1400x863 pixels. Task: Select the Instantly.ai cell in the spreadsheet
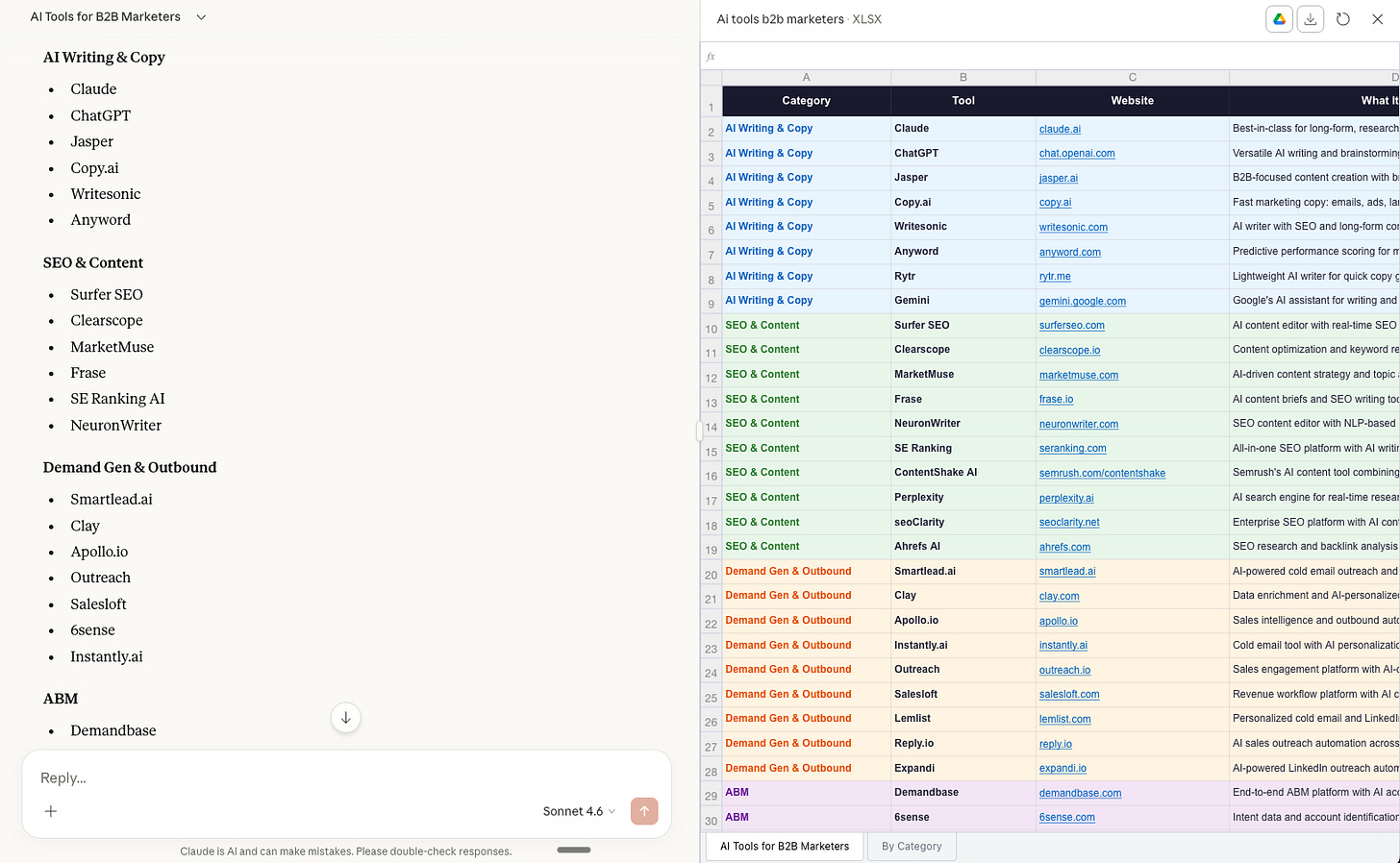(963, 646)
